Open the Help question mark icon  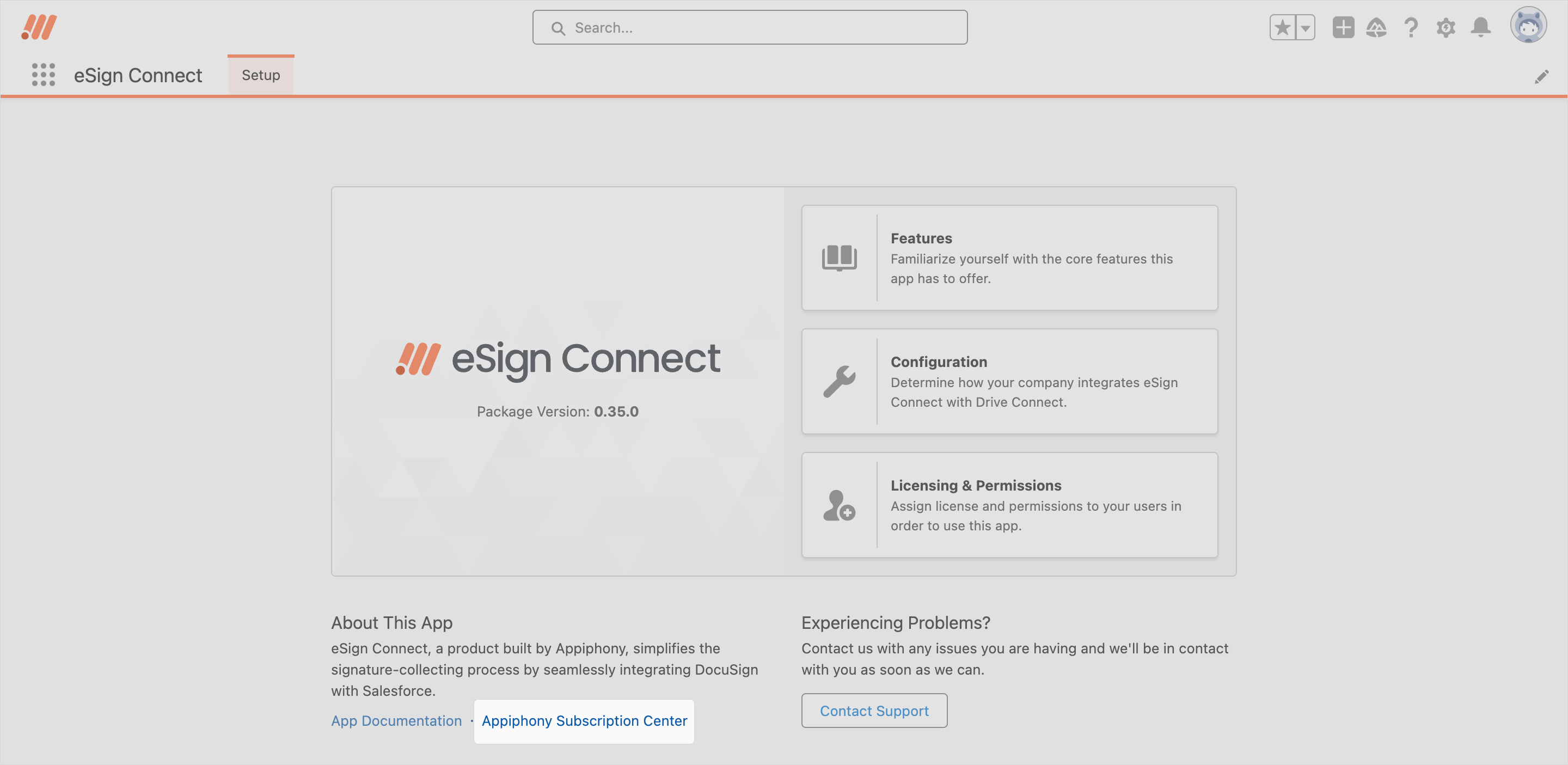tap(1411, 27)
